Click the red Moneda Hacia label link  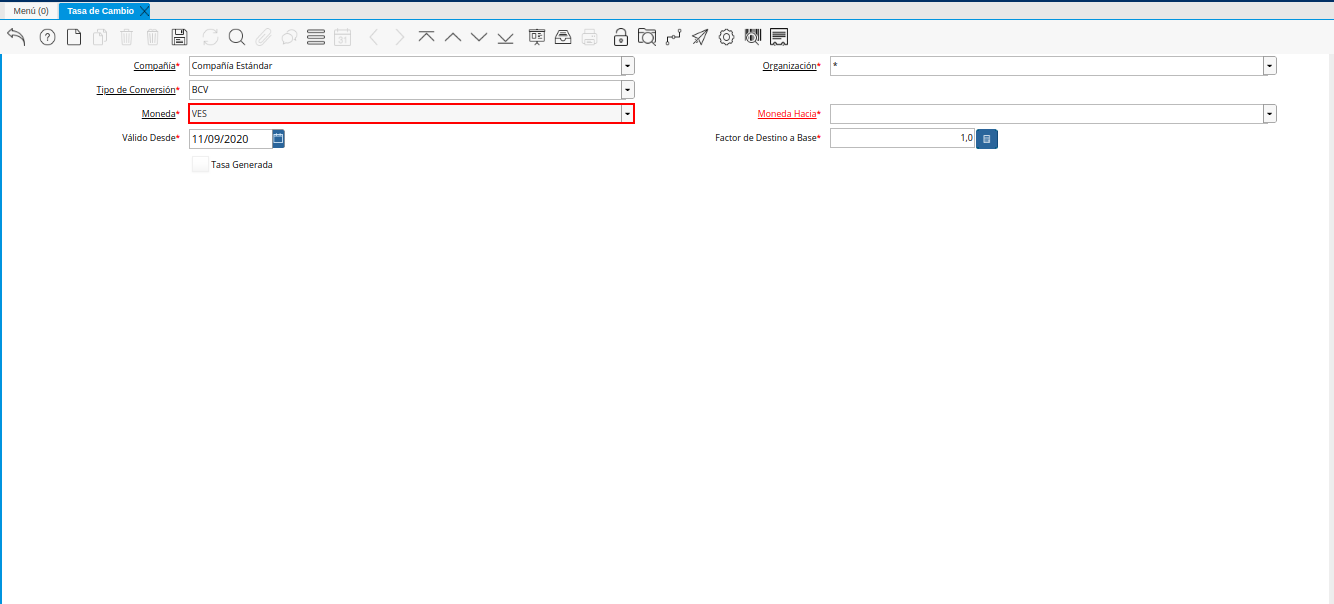coord(787,114)
